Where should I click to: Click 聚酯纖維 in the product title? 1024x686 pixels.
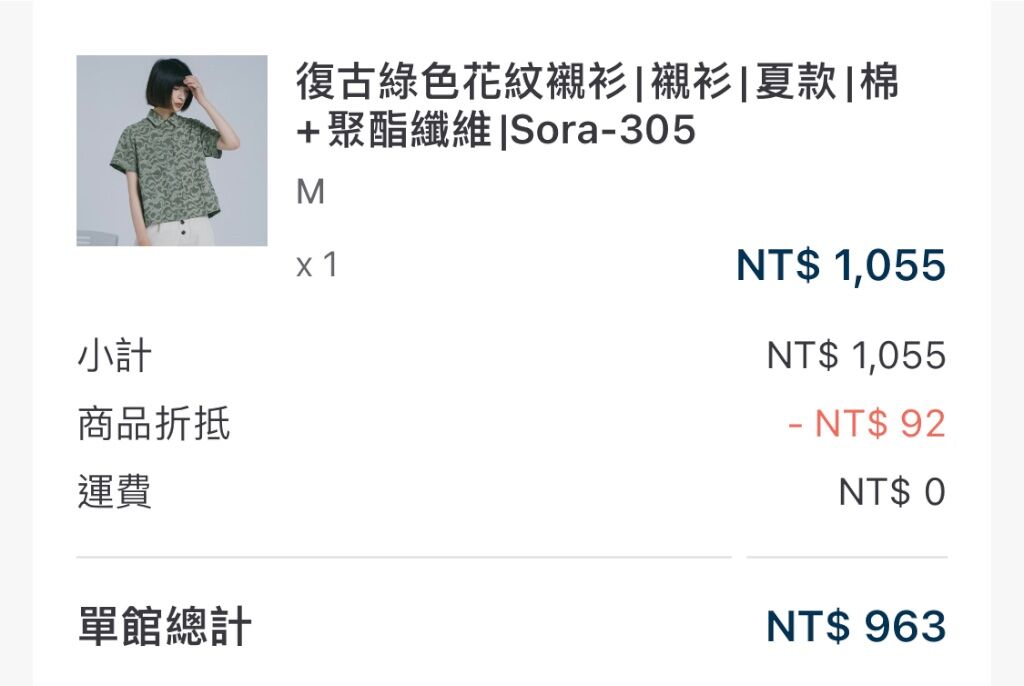[x=409, y=129]
